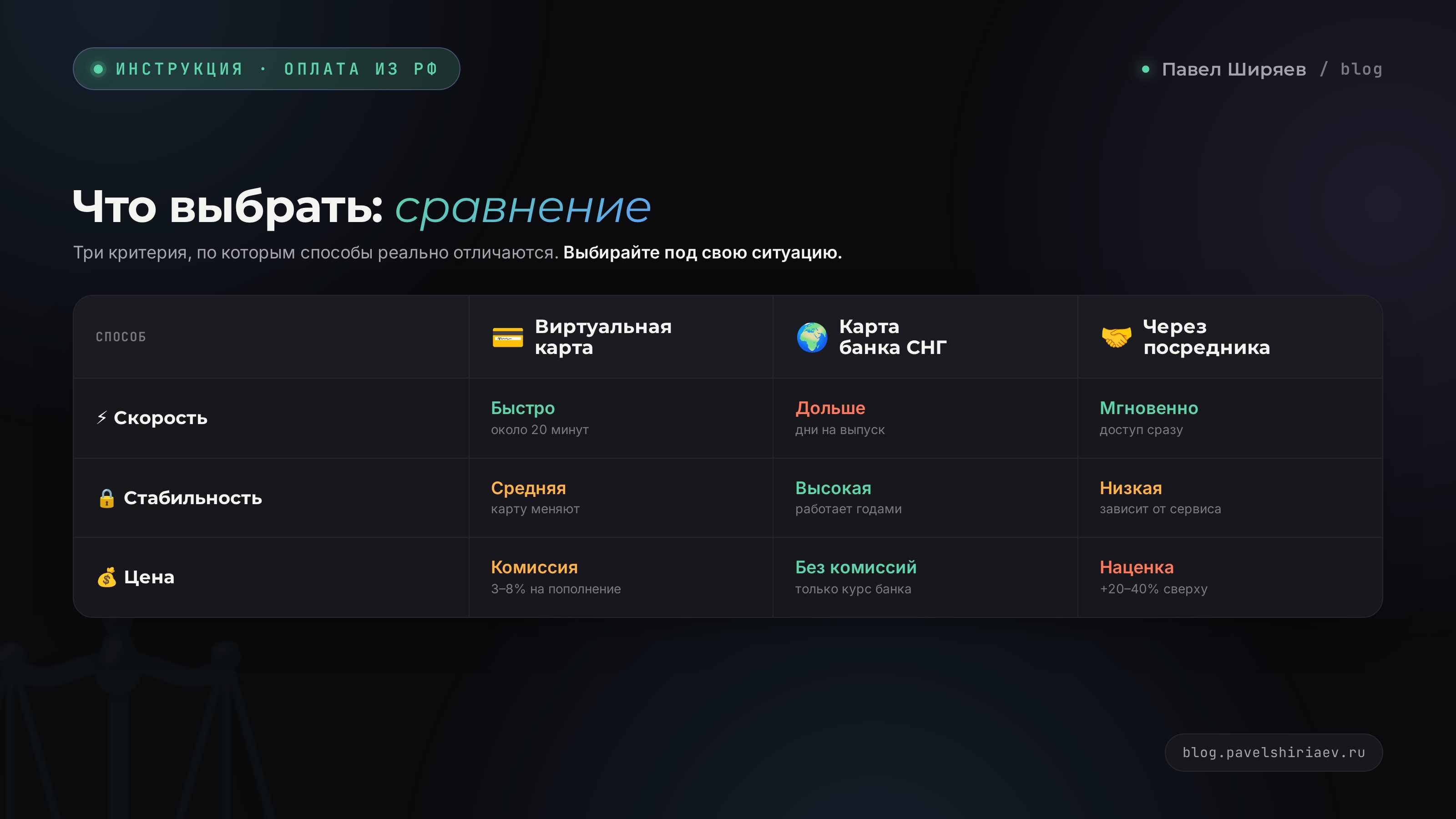Click the зависит от сервиса note
Viewport: 1456px width, 819px height.
pyautogui.click(x=1160, y=509)
